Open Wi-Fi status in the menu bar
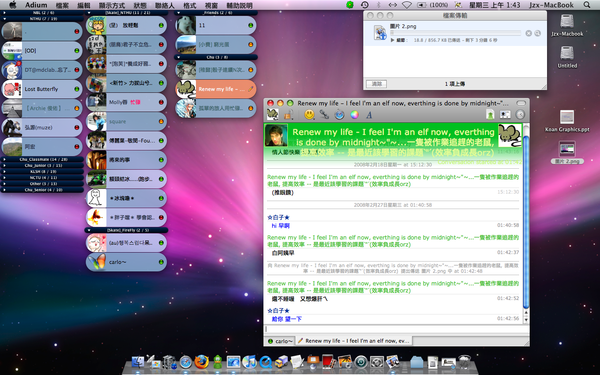The image size is (600, 375). 407,5
